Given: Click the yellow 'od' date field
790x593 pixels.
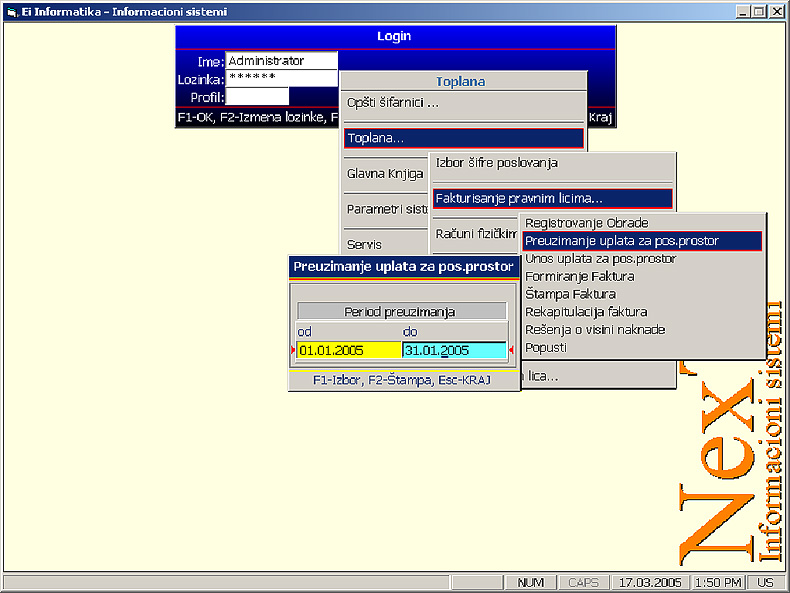Looking at the screenshot, I should tap(348, 351).
